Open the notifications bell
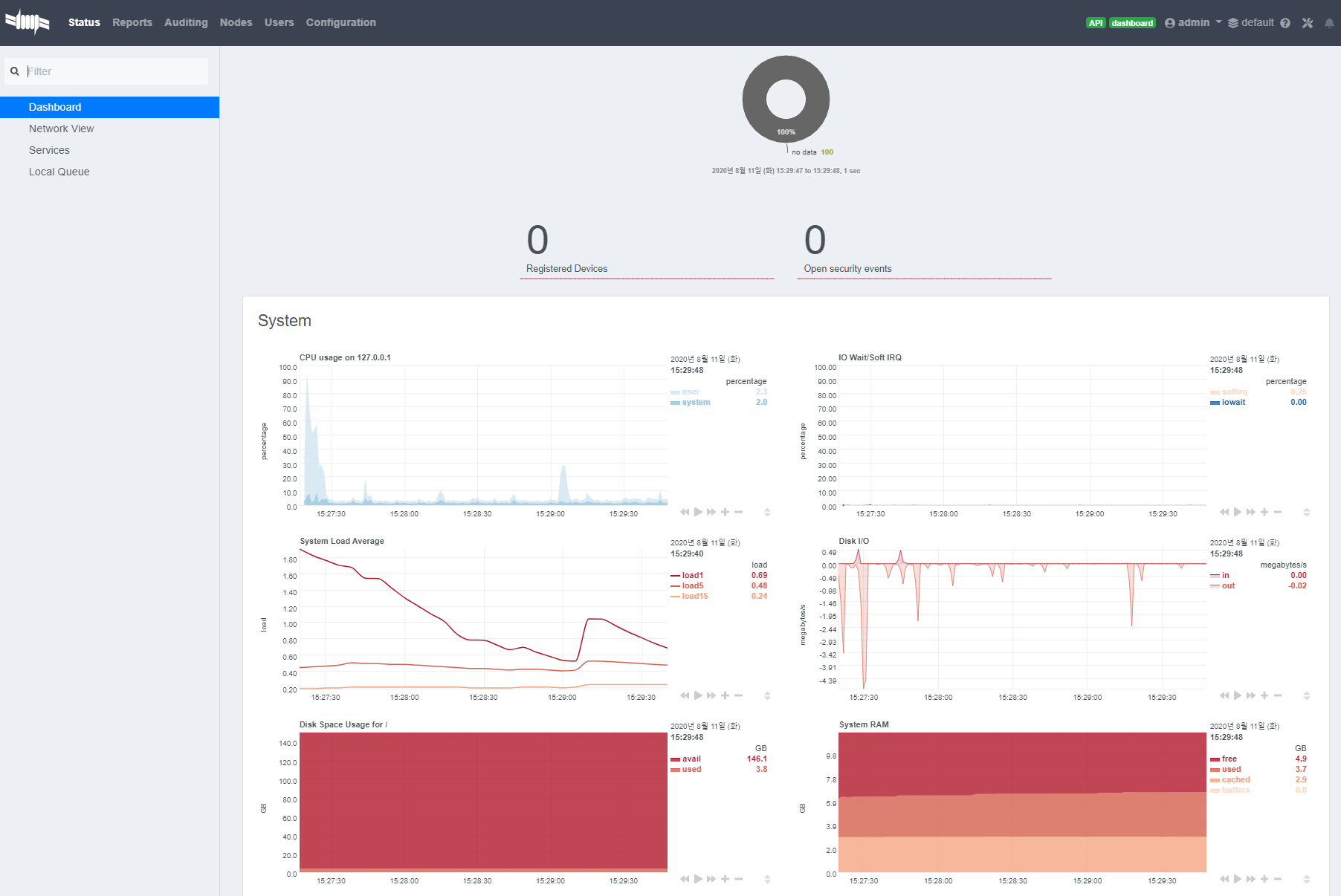 click(1329, 23)
